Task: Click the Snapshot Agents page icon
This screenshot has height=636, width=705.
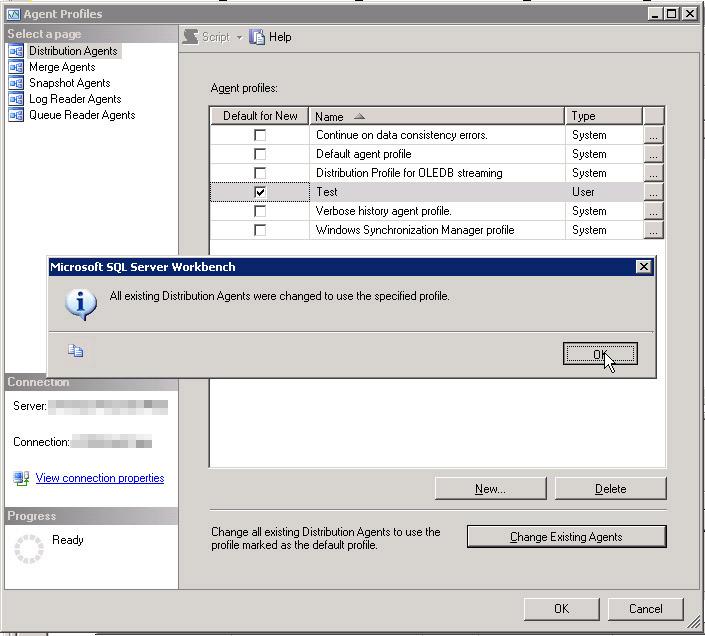Action: [16, 83]
